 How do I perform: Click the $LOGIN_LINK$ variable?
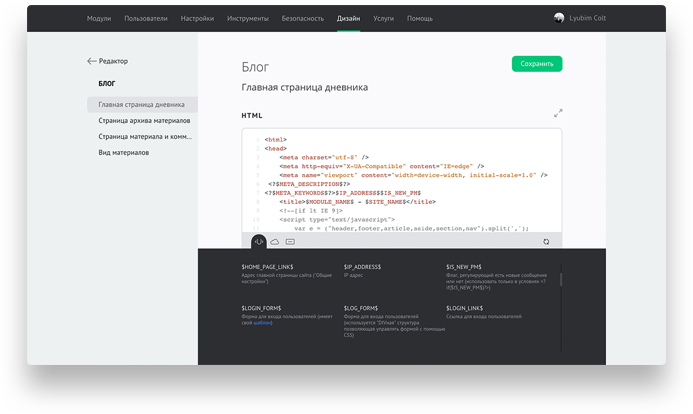coord(465,308)
